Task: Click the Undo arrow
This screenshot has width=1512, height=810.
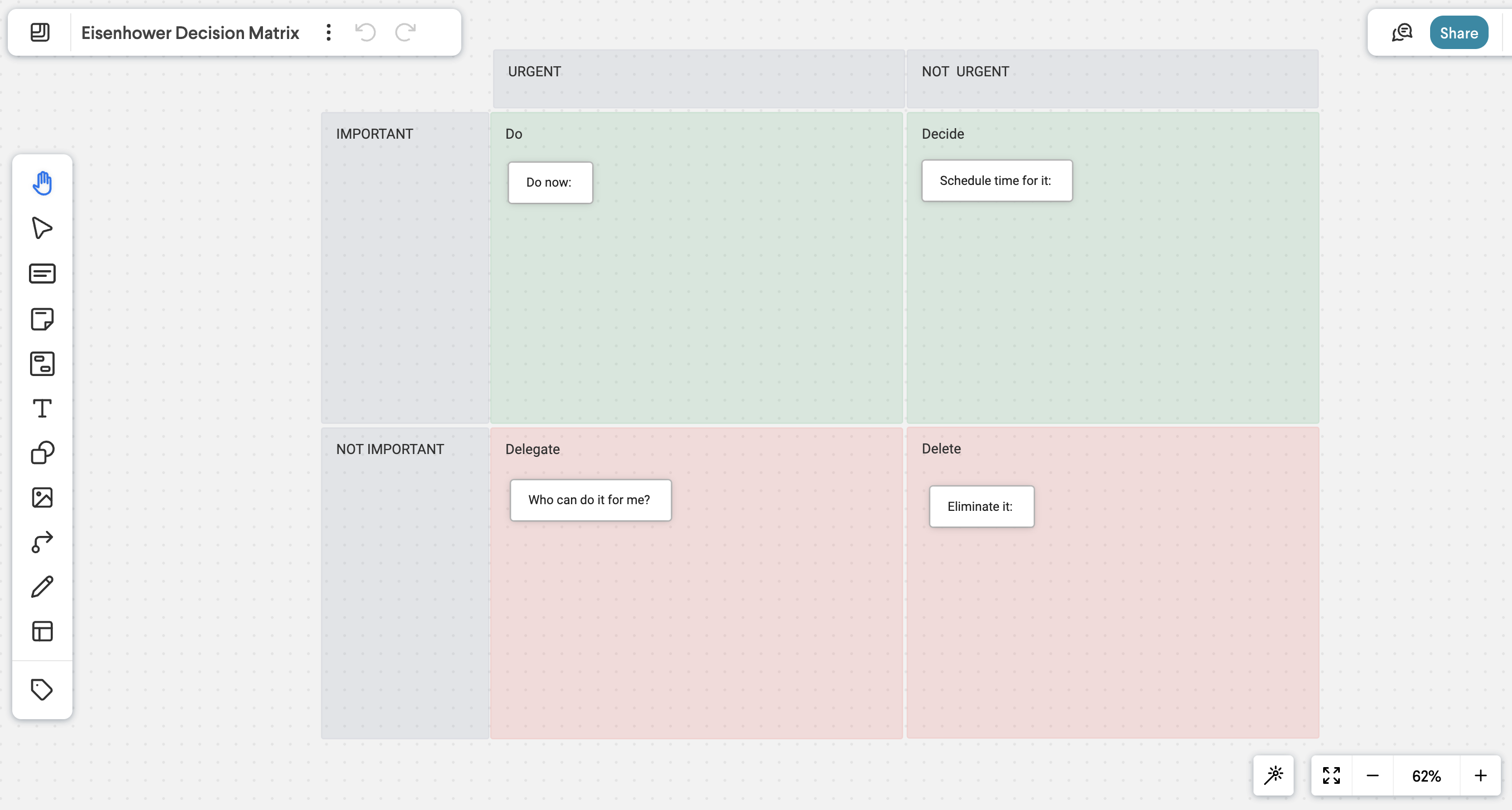Action: pos(365,32)
